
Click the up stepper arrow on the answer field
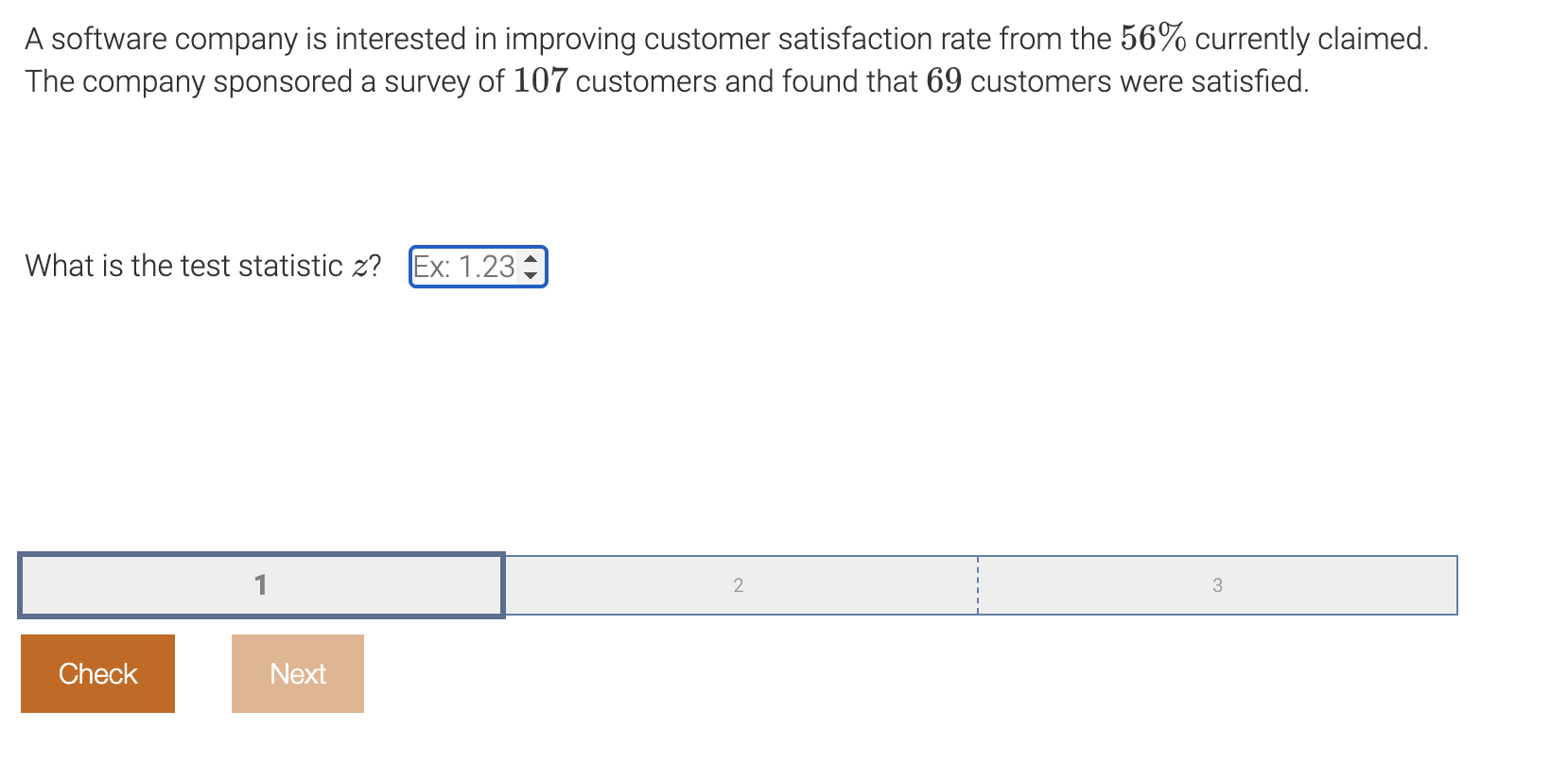tap(532, 259)
